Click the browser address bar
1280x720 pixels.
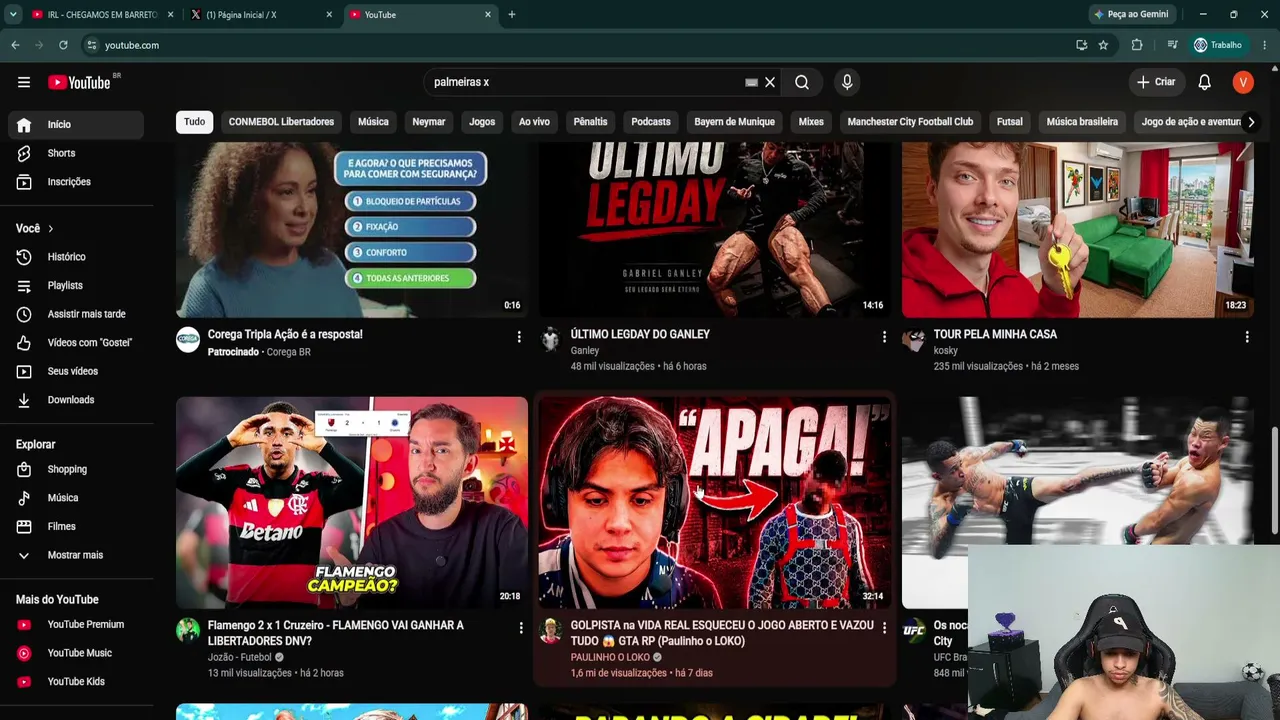pos(580,45)
